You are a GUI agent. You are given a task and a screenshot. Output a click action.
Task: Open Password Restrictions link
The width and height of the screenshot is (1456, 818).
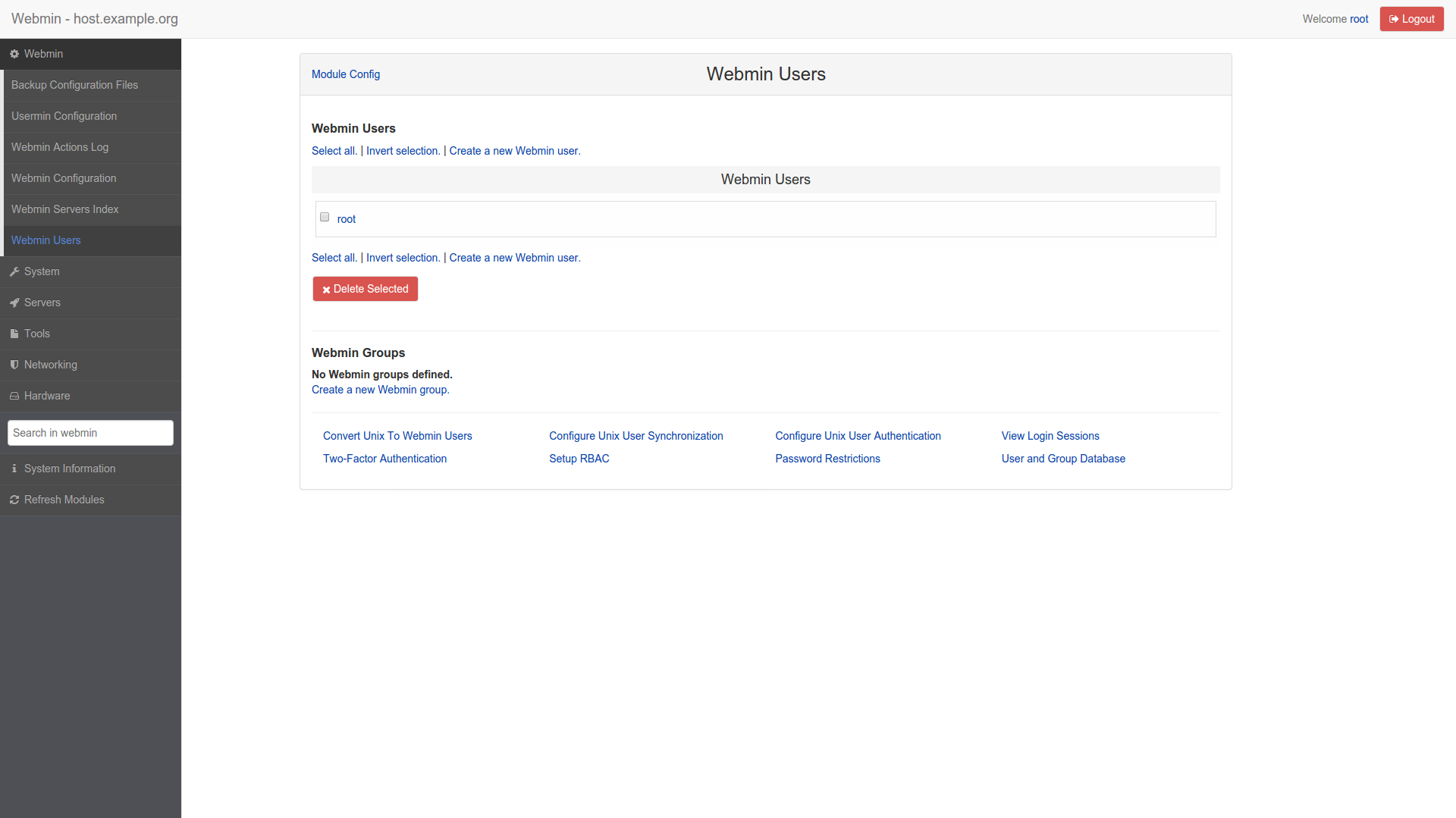point(827,459)
